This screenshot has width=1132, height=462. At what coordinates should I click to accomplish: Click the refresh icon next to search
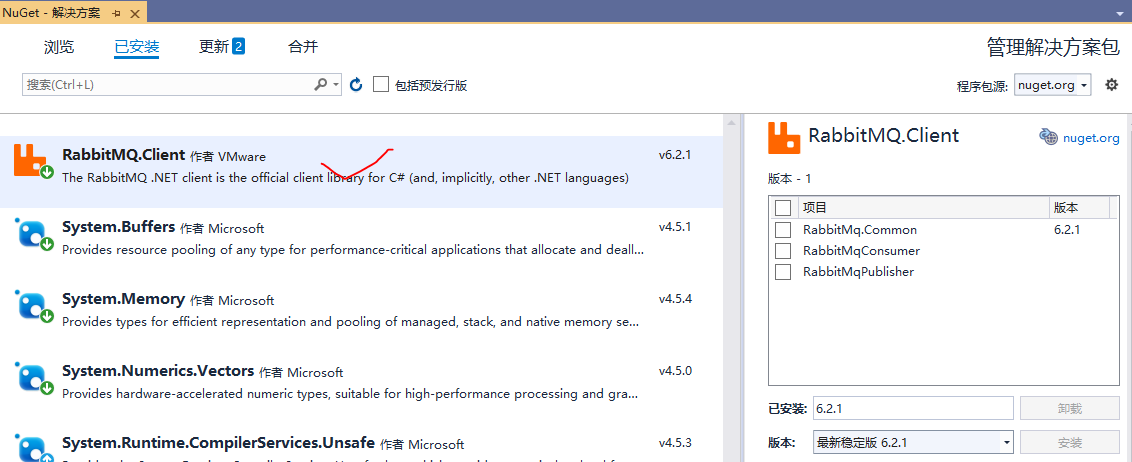coord(356,85)
